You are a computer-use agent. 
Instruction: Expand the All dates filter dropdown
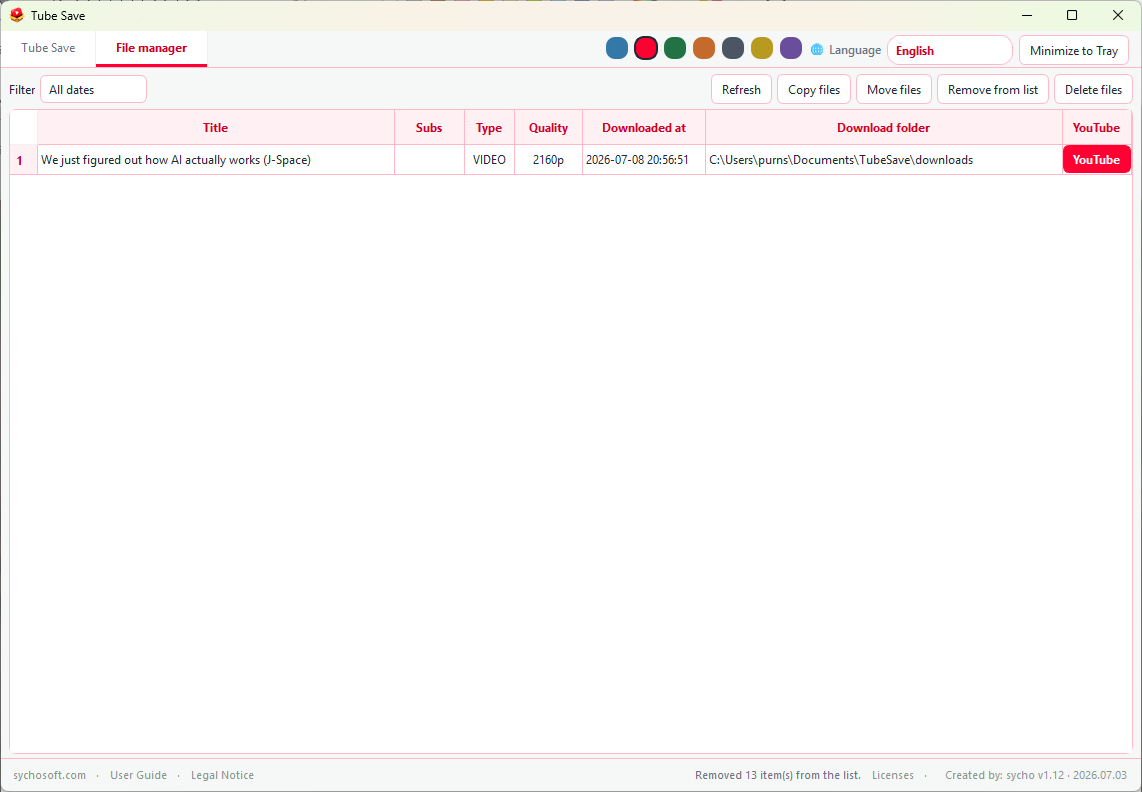pyautogui.click(x=93, y=90)
